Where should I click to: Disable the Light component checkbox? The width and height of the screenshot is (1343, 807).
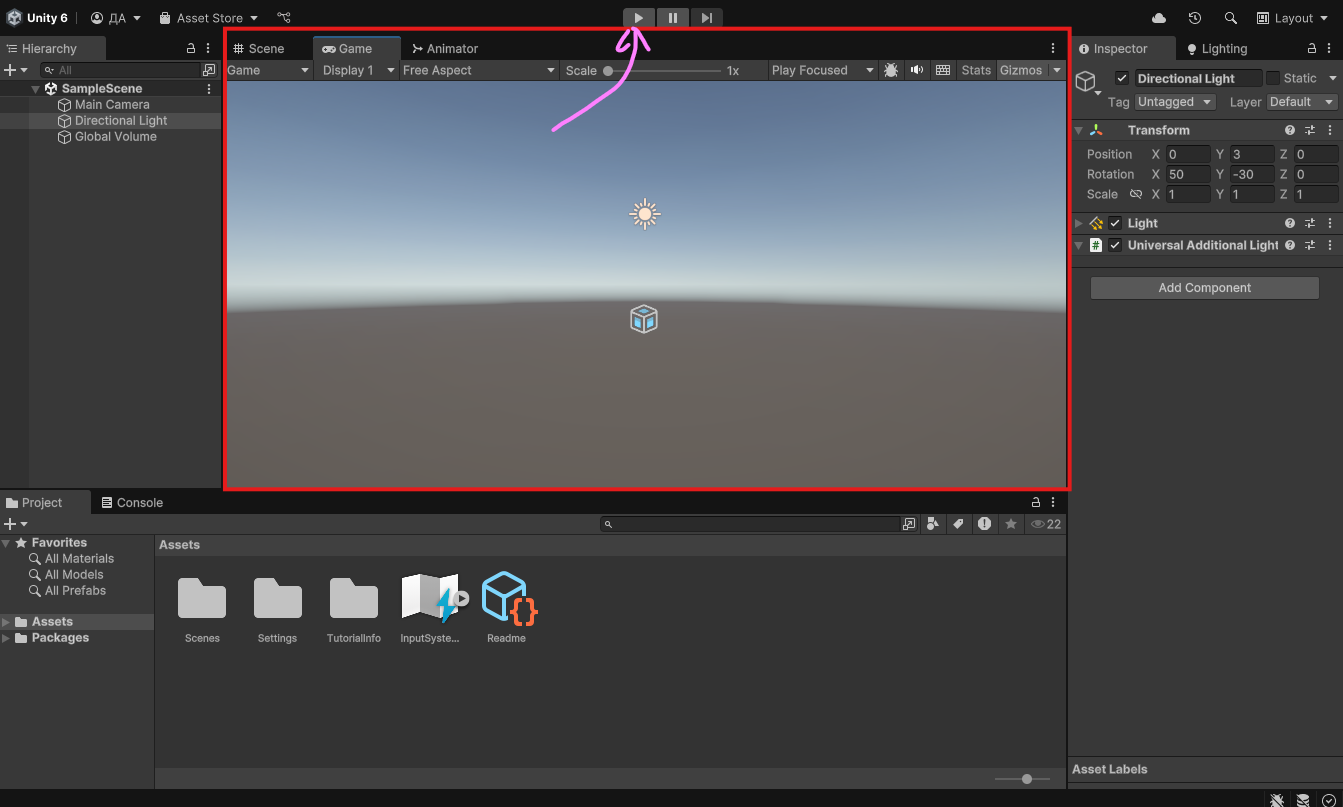[x=1115, y=223]
